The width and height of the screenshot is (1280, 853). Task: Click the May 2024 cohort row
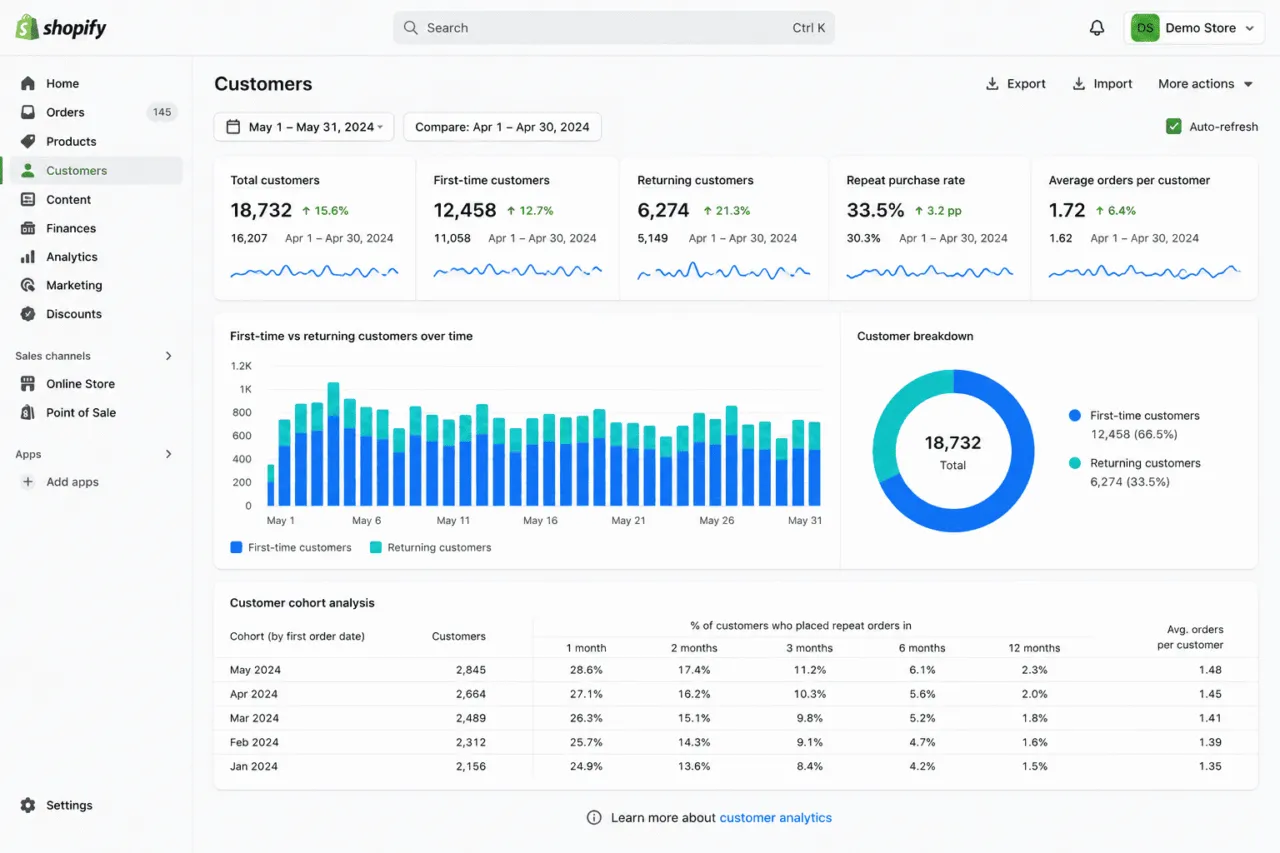click(735, 670)
